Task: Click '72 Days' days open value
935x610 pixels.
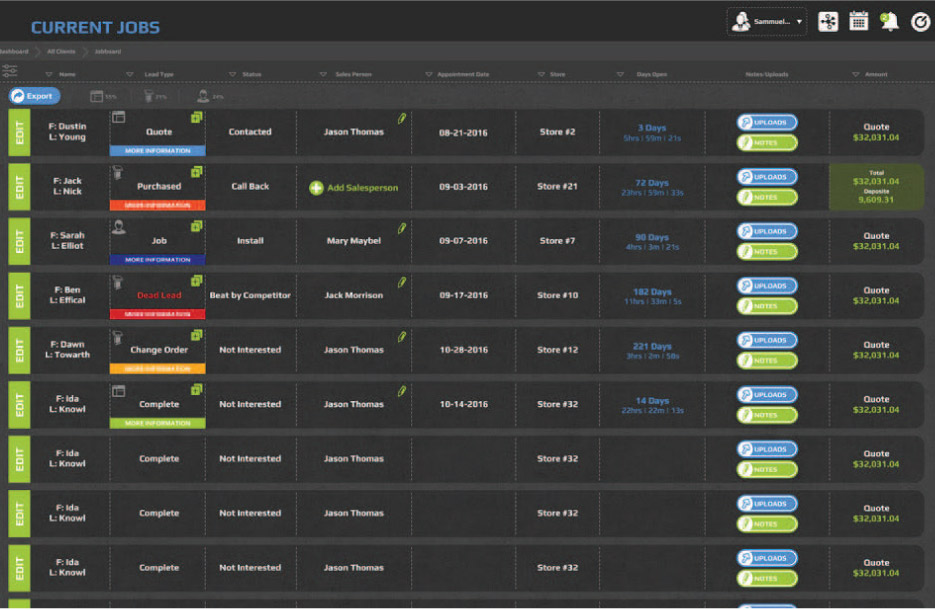Action: tap(652, 182)
